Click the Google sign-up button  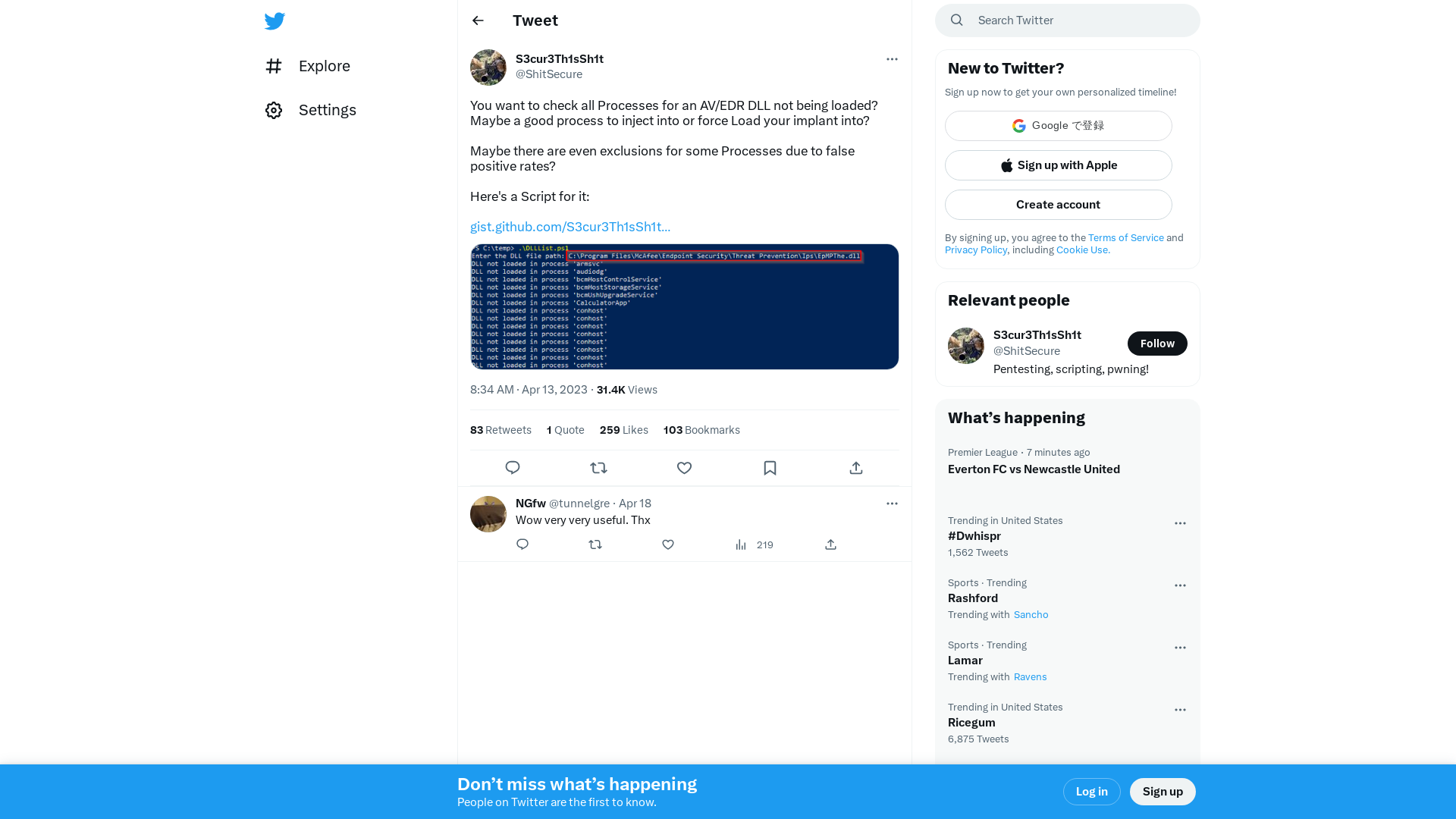point(1058,125)
